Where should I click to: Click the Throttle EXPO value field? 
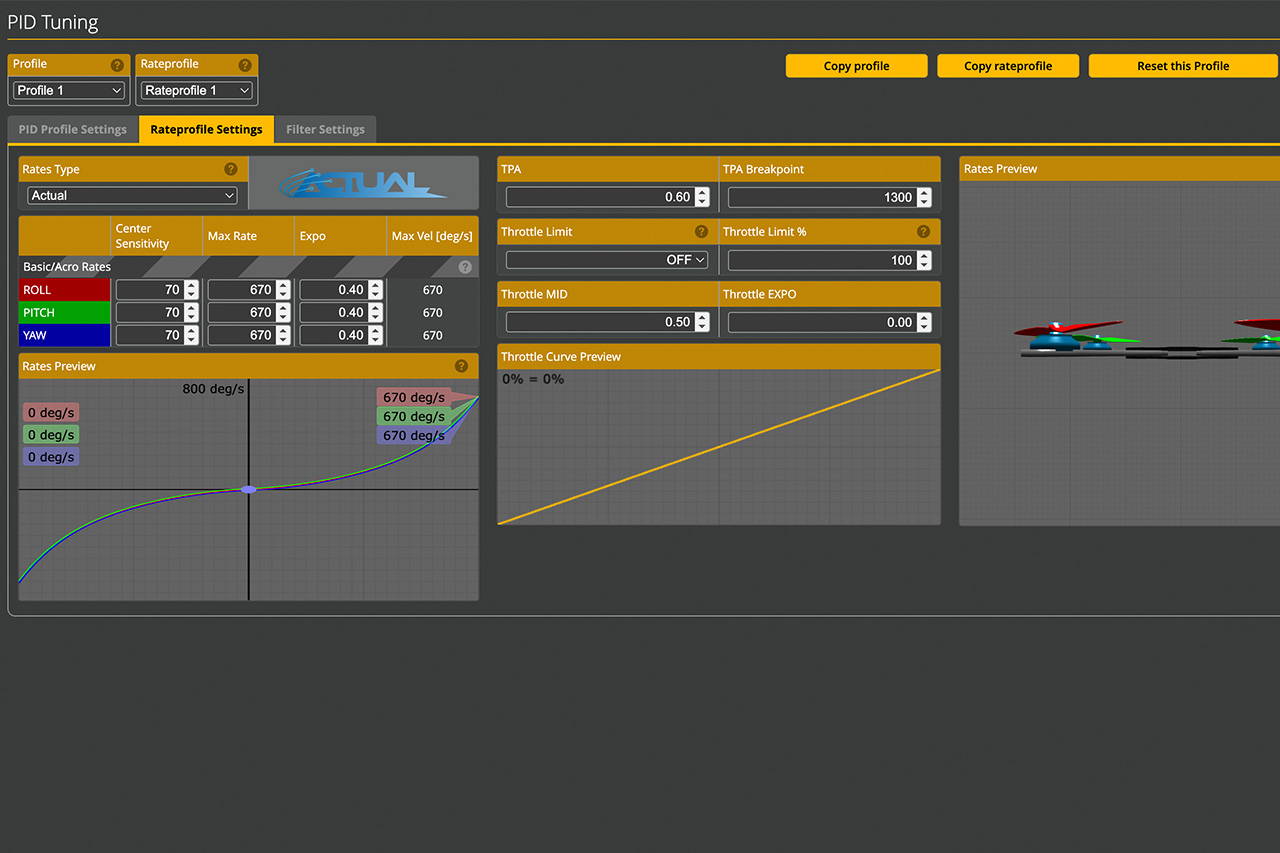coord(830,322)
